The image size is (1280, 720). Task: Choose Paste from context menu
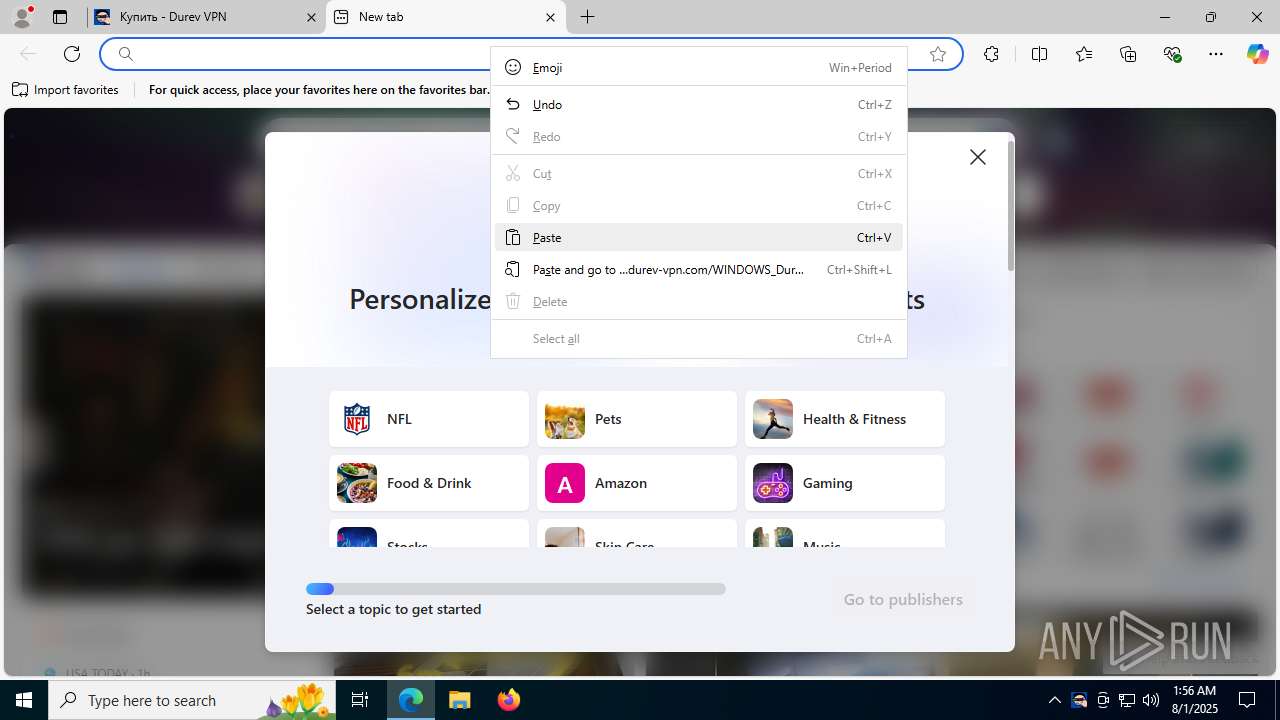699,237
